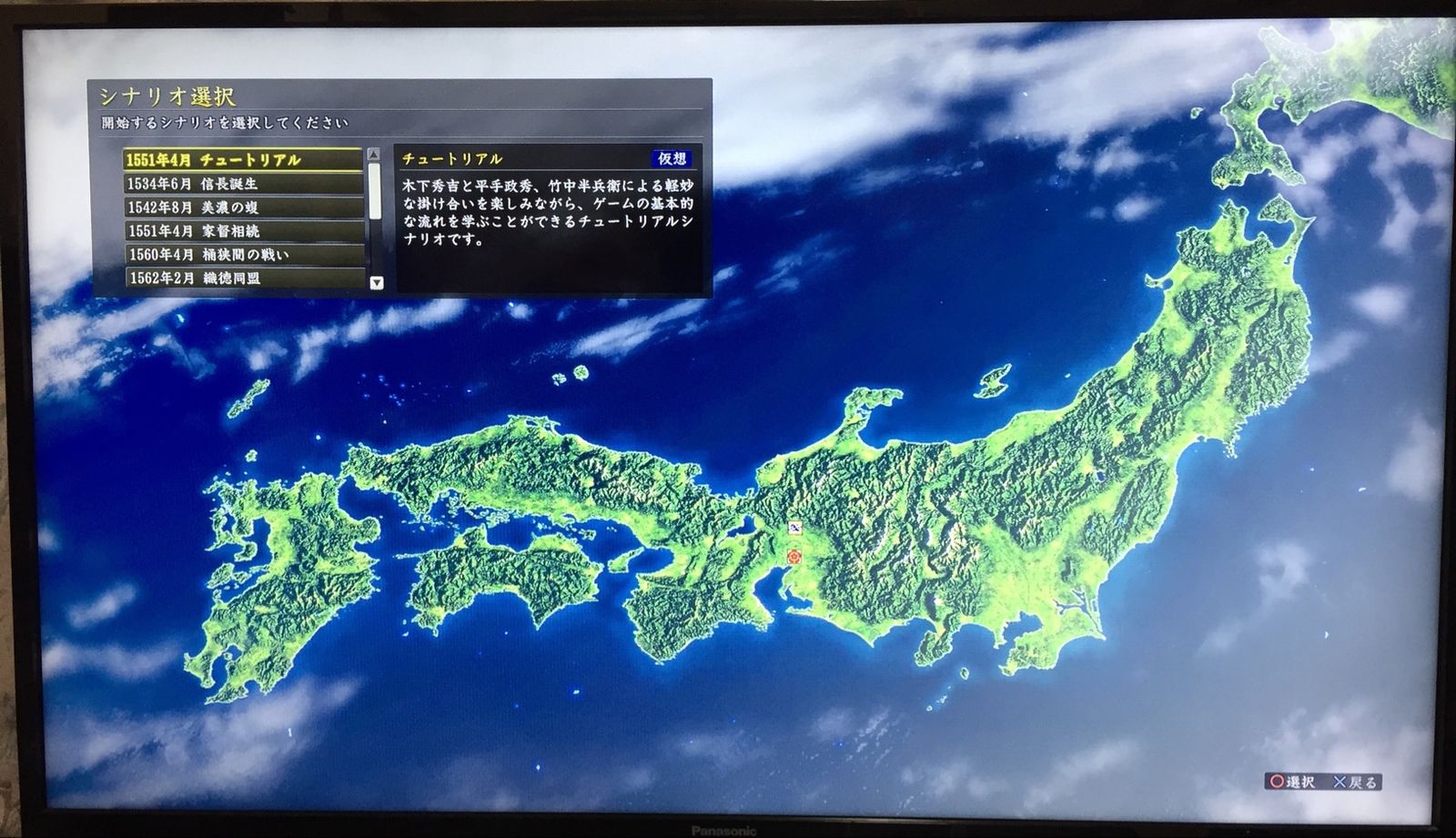Screen dimensions: 1456x838
Task: Click the scenario list scroll-down arrow
Action: [377, 283]
